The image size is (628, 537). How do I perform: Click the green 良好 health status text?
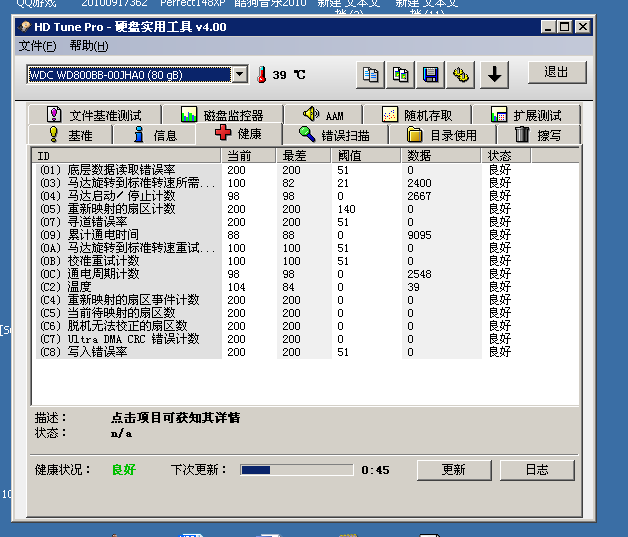pyautogui.click(x=124, y=469)
